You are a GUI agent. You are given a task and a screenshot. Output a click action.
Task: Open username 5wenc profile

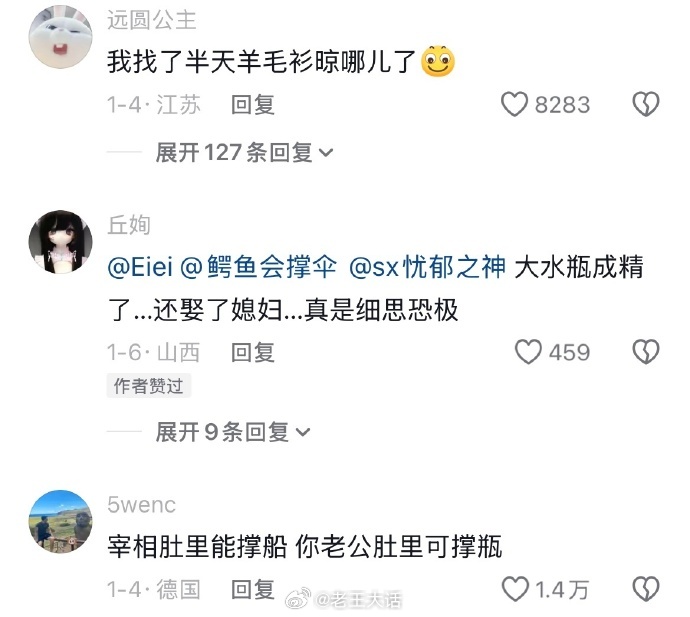tap(142, 505)
